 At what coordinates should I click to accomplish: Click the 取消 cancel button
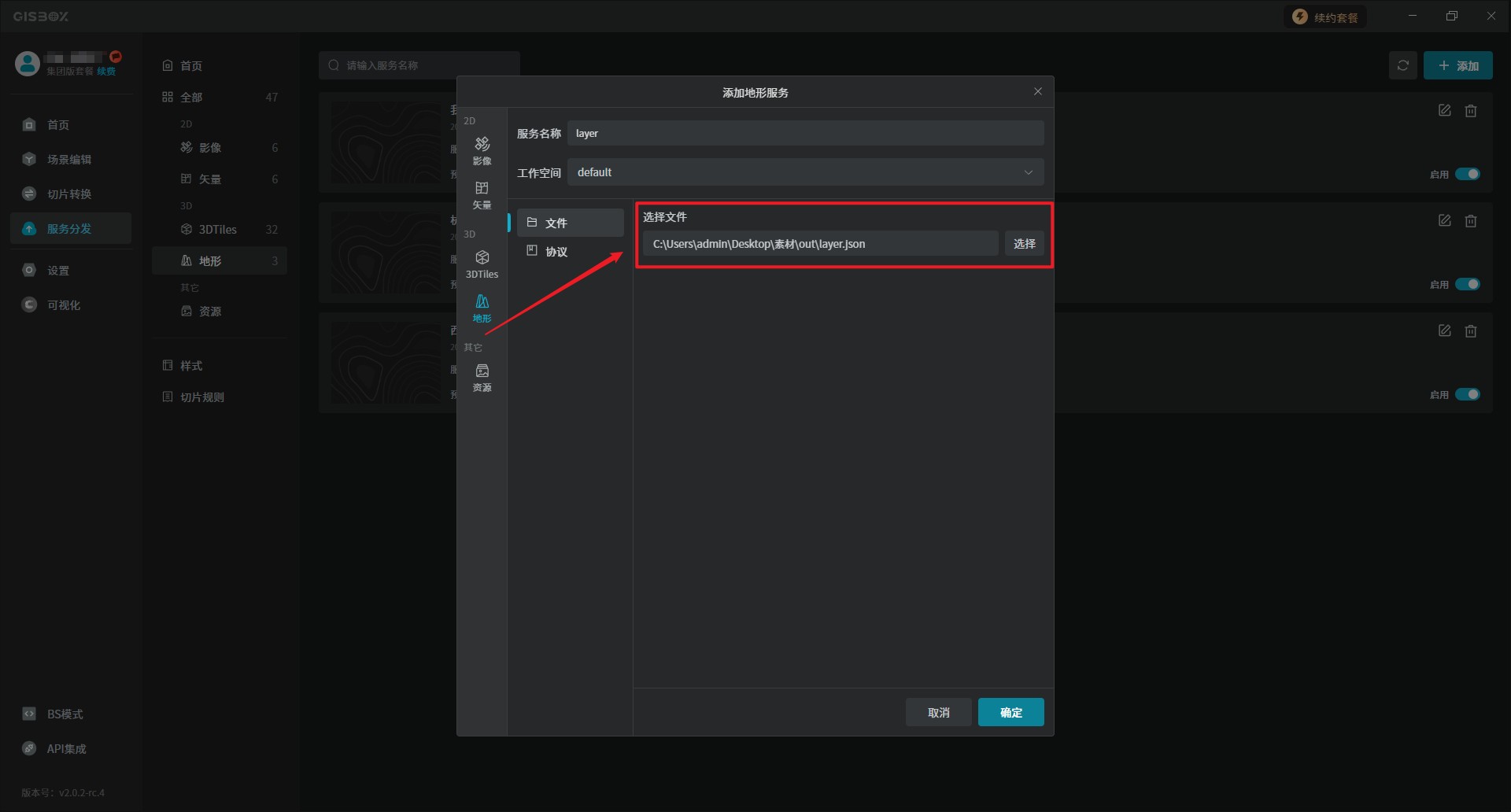click(x=938, y=712)
